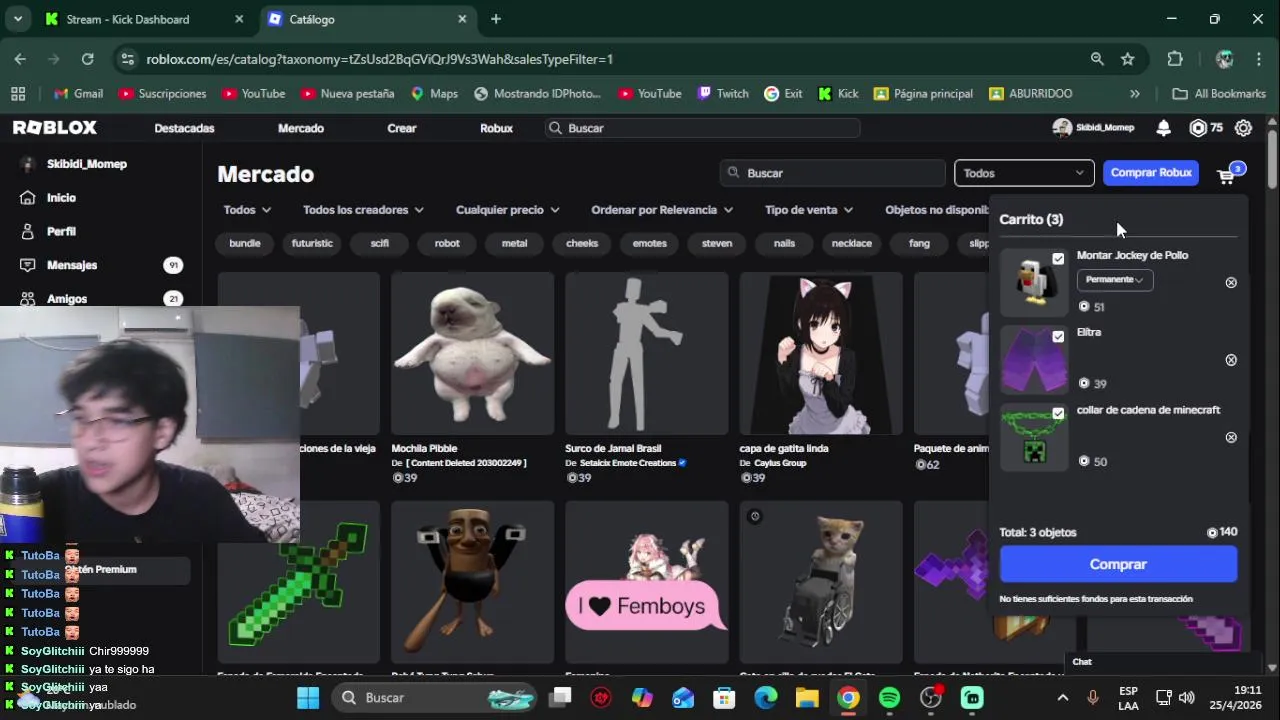Image resolution: width=1280 pixels, height=720 pixels.
Task: Click the Robux balance icon
Action: (1198, 128)
